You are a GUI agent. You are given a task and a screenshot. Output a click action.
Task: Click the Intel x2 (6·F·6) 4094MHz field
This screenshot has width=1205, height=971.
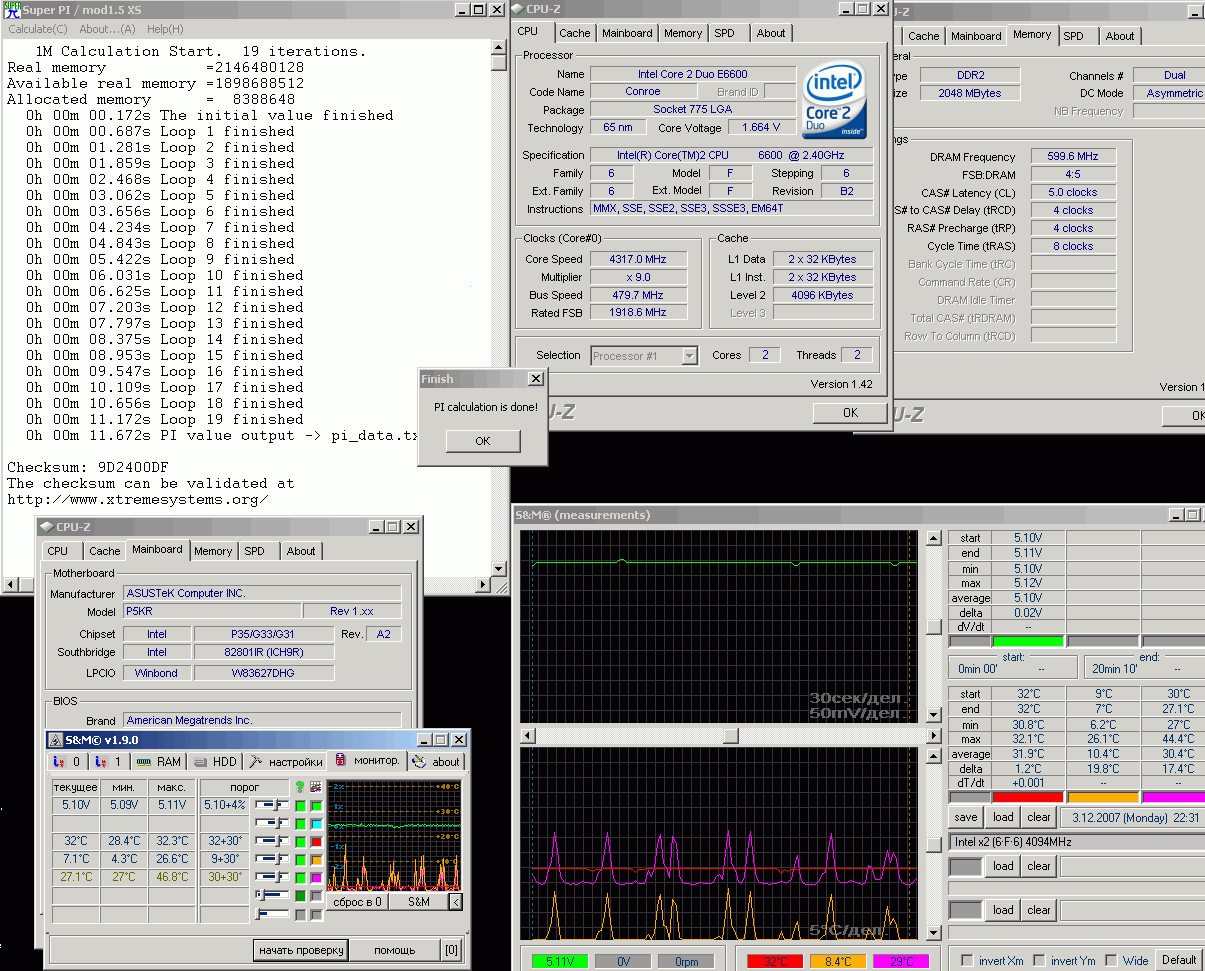[x=1077, y=842]
